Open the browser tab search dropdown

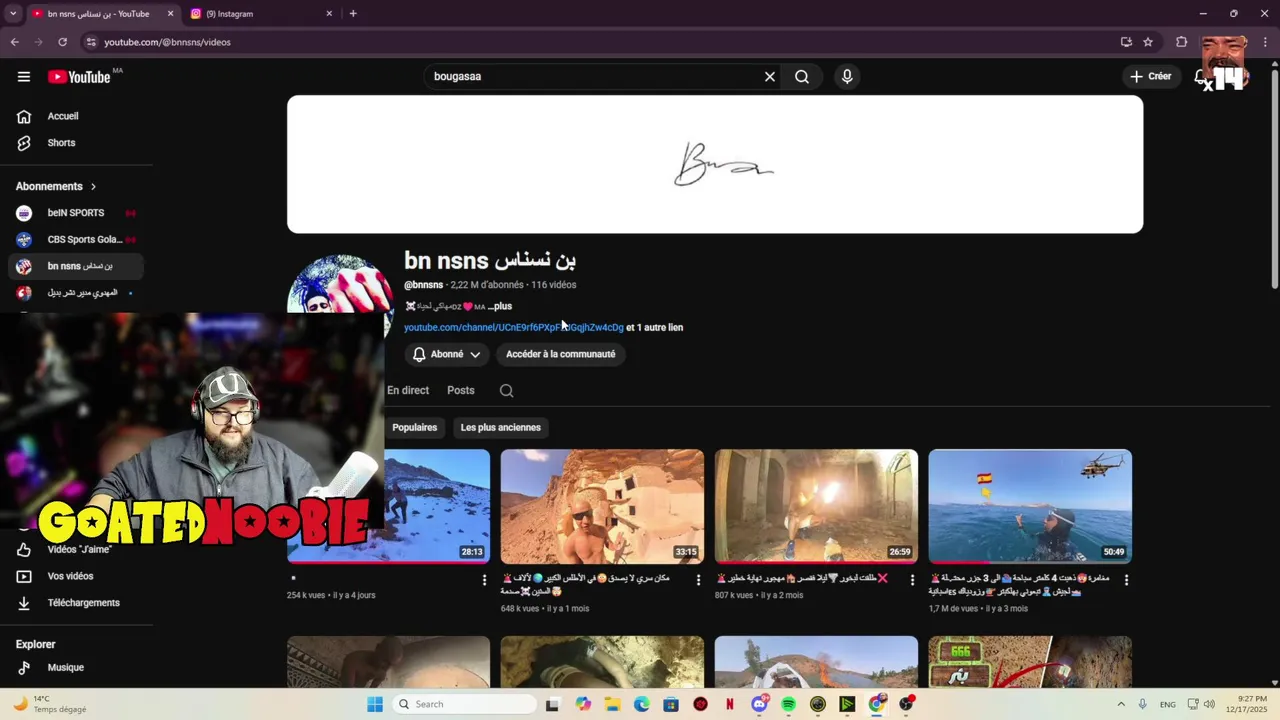click(13, 14)
